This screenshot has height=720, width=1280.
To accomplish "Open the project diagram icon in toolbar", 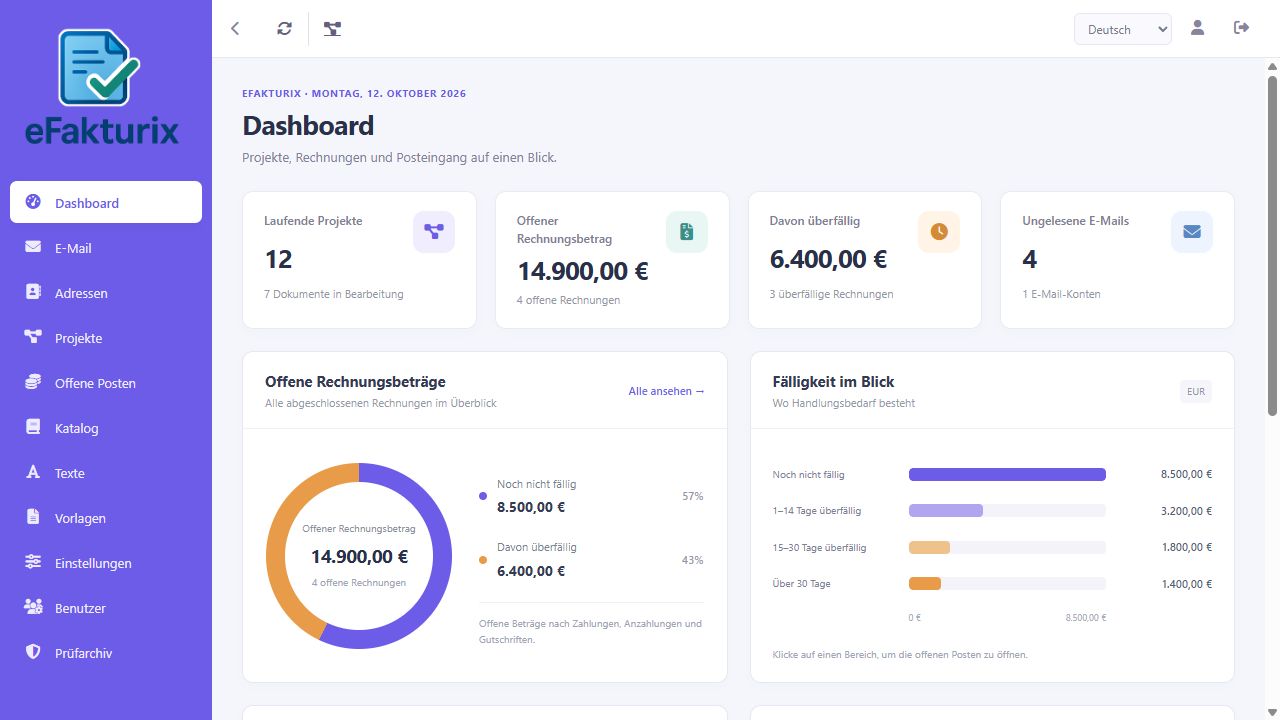I will (x=332, y=29).
